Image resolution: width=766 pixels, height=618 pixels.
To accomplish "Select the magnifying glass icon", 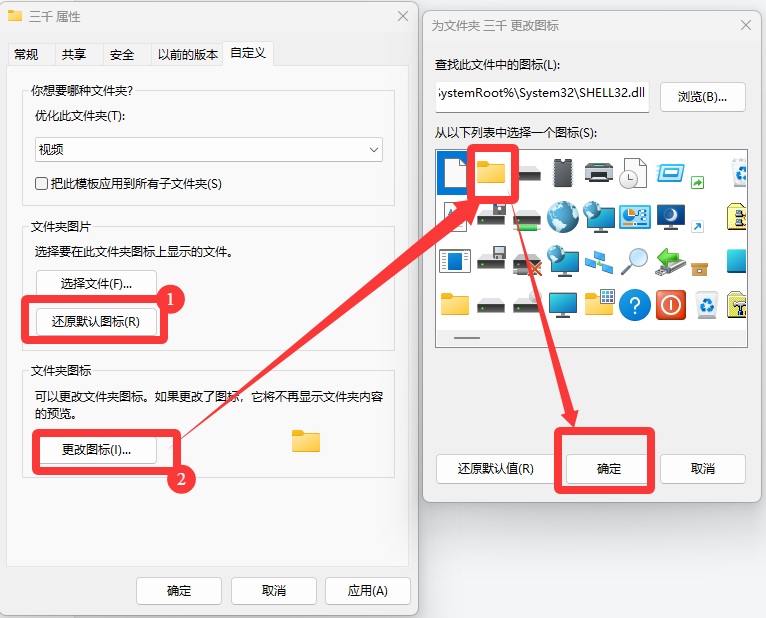I will tap(634, 261).
